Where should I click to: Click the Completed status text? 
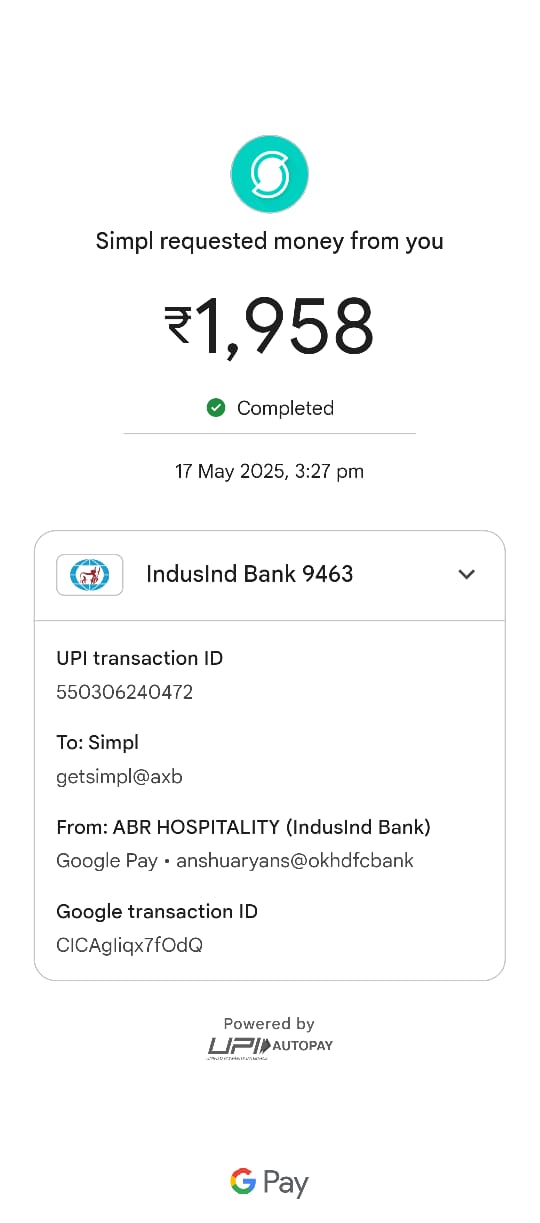(x=285, y=408)
